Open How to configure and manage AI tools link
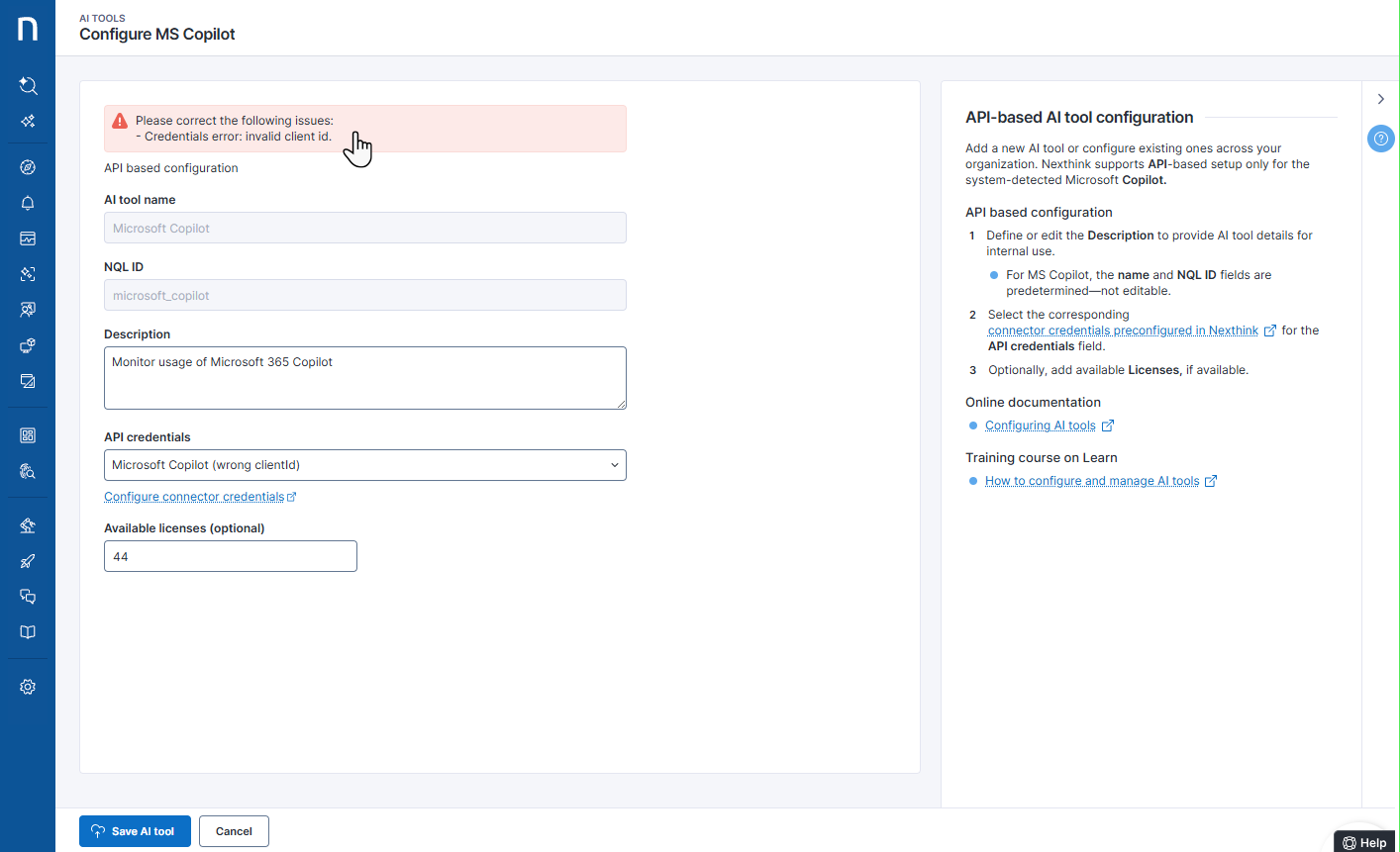The width and height of the screenshot is (1400, 852). tap(1091, 481)
